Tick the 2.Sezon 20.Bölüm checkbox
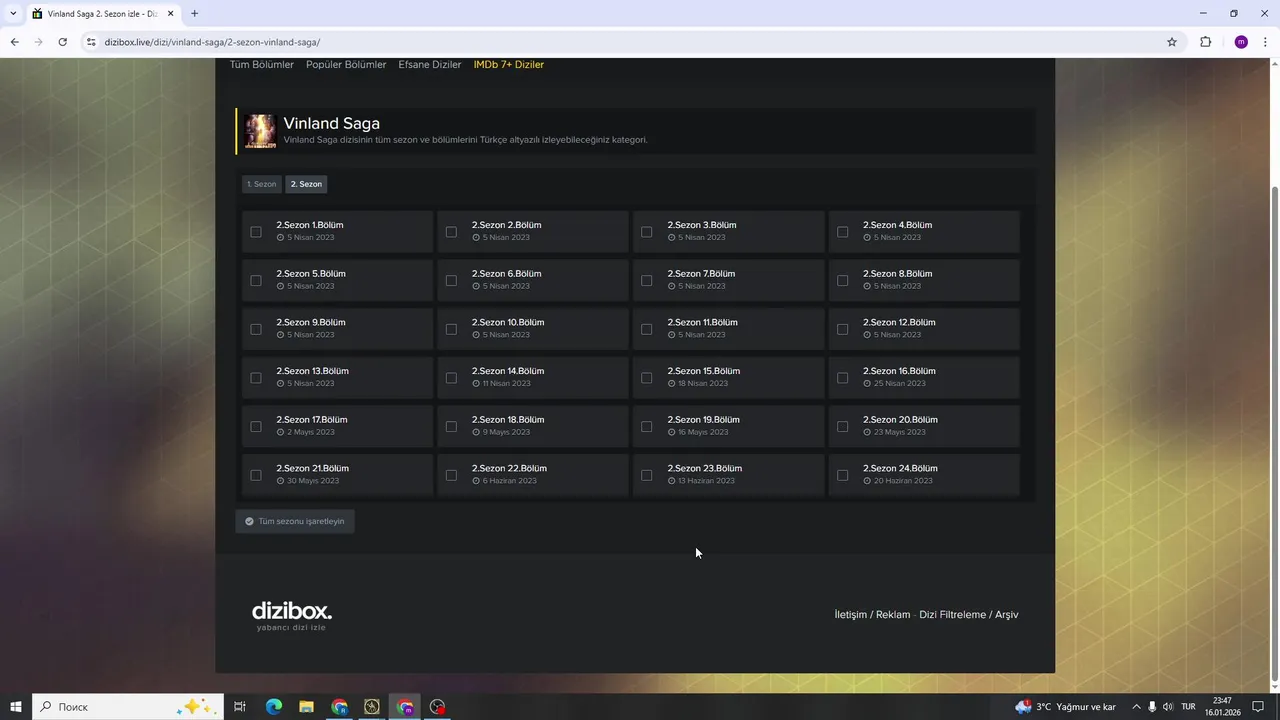Image resolution: width=1280 pixels, height=720 pixels. click(842, 426)
